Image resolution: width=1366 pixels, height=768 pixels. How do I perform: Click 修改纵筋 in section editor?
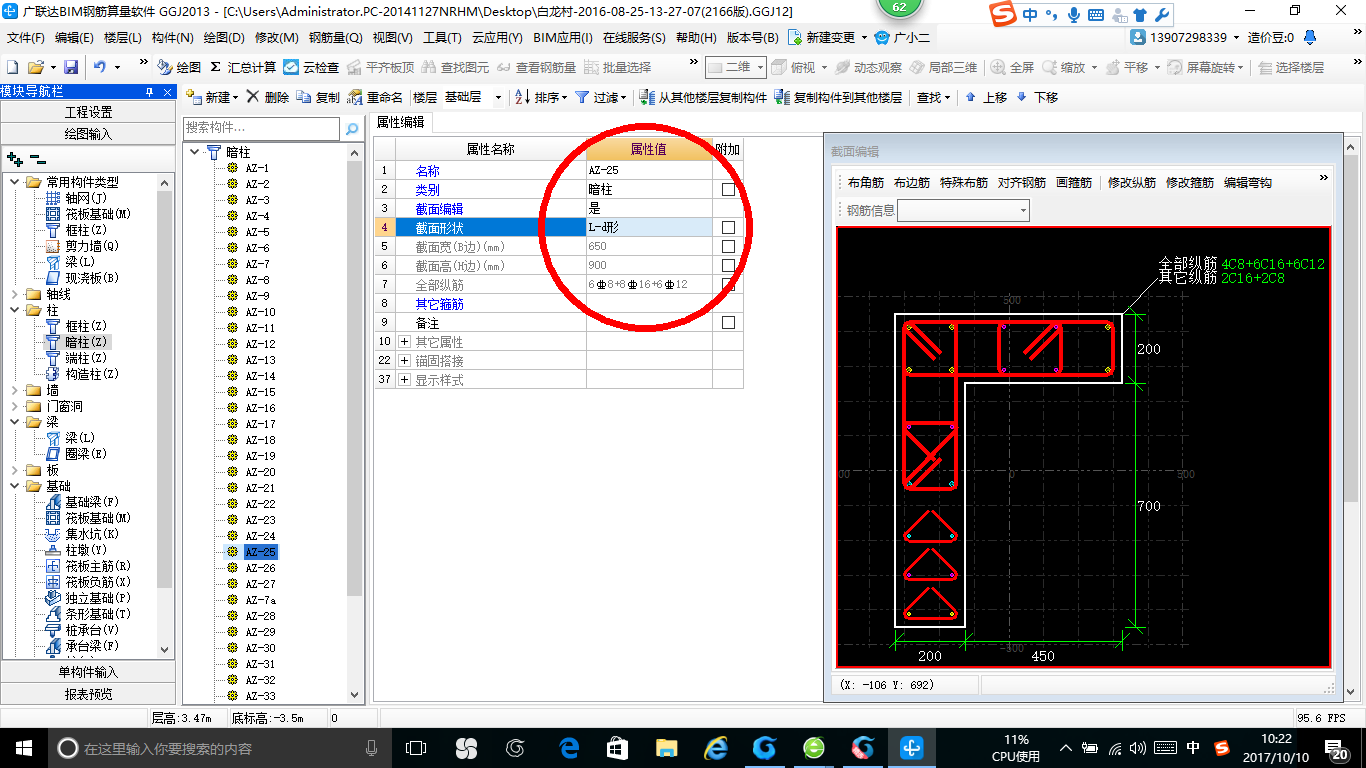[x=1132, y=183]
